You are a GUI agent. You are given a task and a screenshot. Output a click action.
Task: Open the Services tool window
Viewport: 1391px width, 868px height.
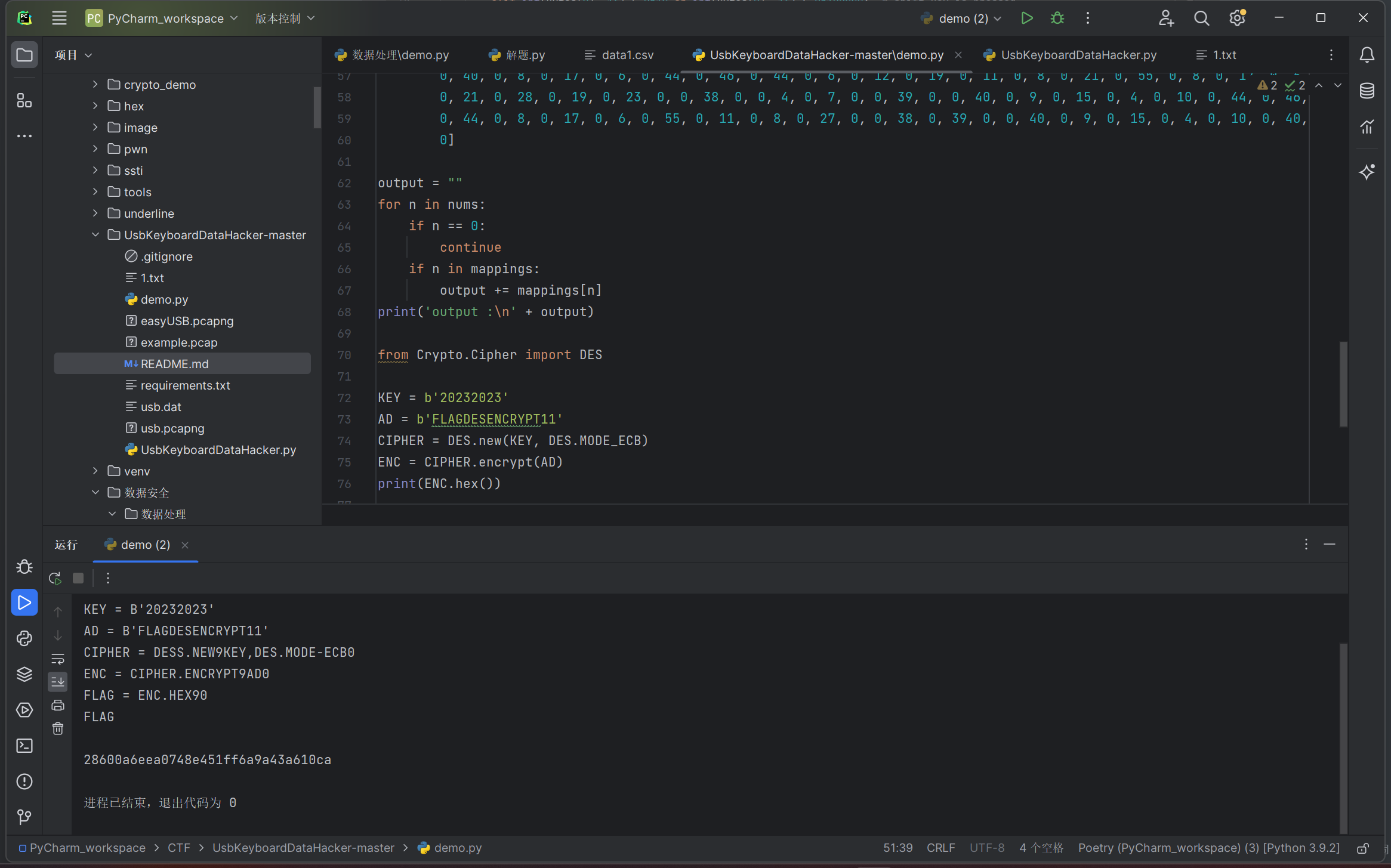24,710
